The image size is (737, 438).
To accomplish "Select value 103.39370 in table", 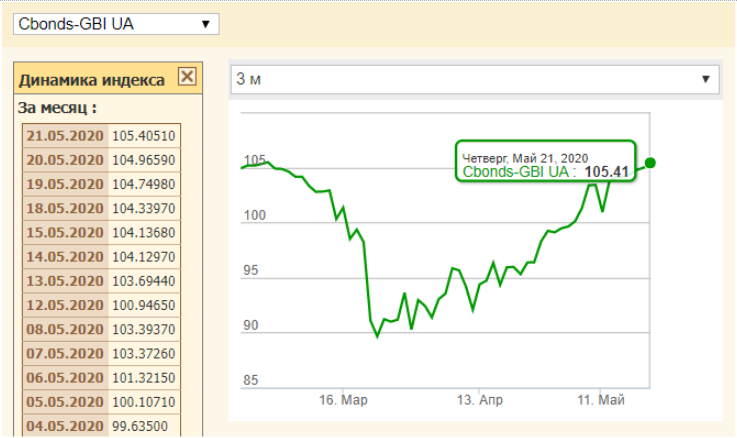I will click(x=144, y=329).
